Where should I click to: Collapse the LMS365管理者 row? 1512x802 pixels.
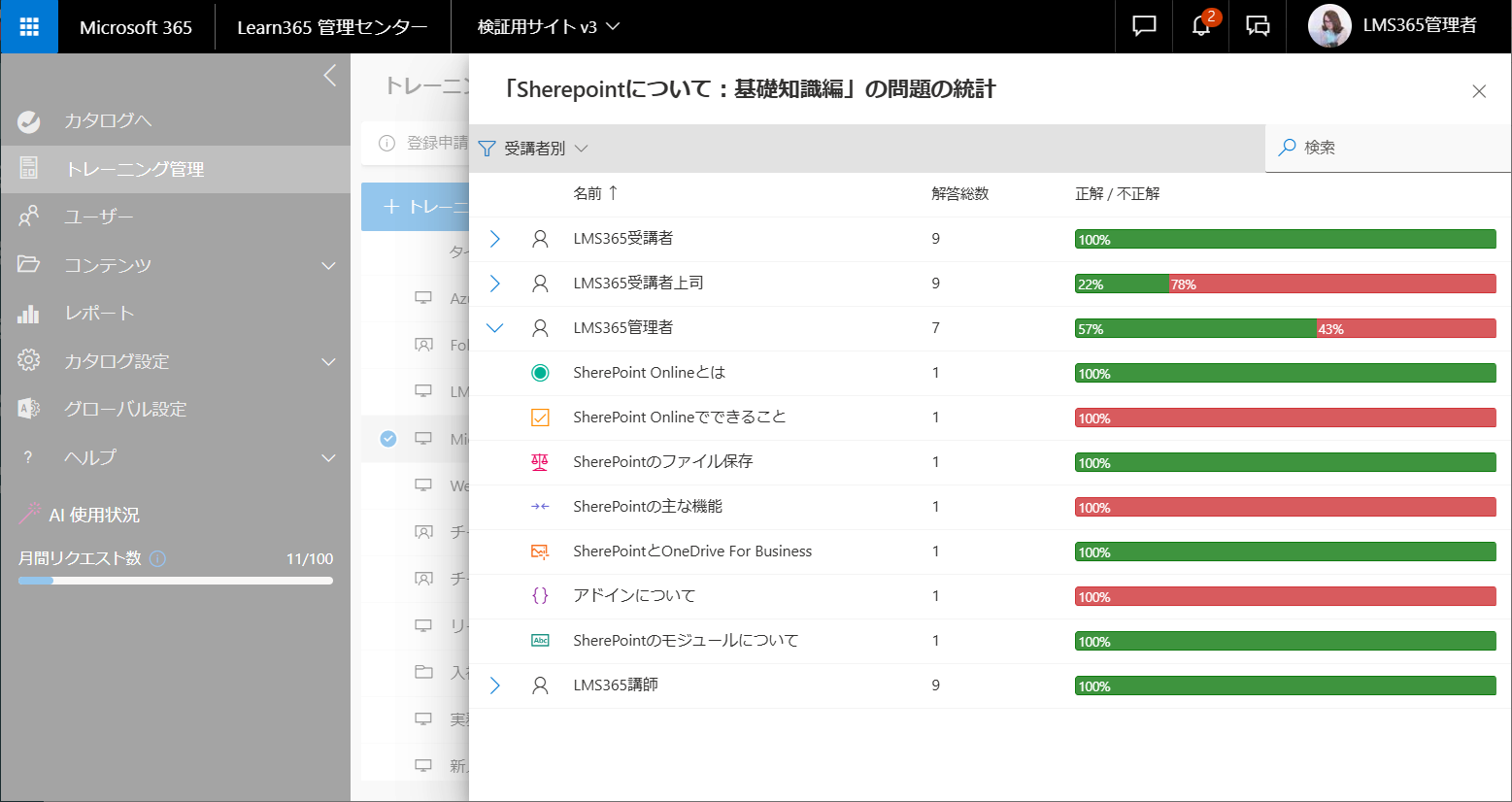click(x=495, y=328)
